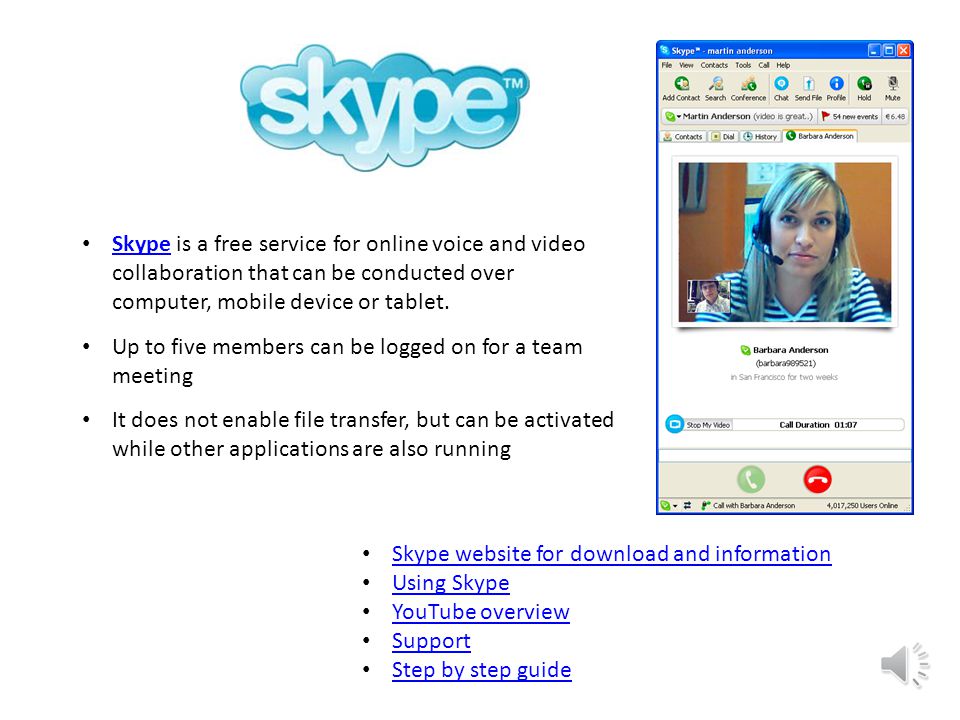Click the Stop My Video button
The width and height of the screenshot is (960, 720).
click(x=708, y=425)
